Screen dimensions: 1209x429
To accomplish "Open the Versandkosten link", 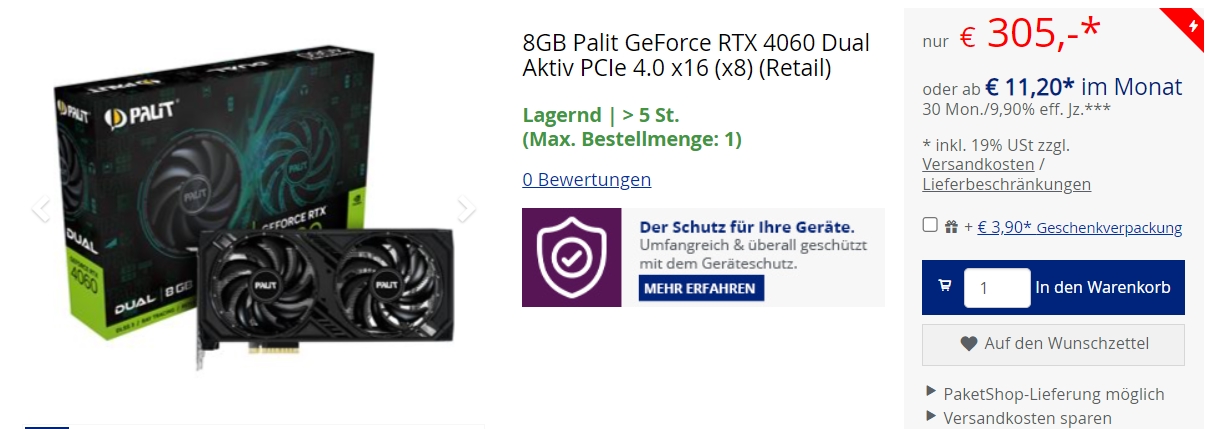I will point(978,164).
